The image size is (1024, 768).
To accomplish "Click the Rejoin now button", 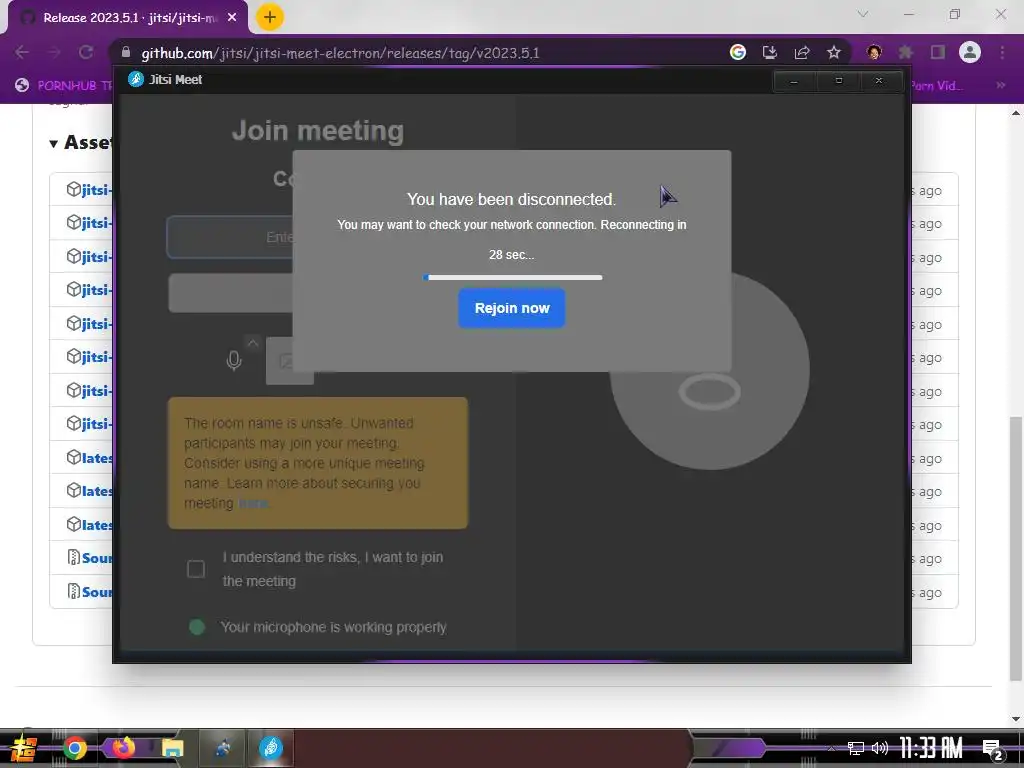I will (511, 308).
